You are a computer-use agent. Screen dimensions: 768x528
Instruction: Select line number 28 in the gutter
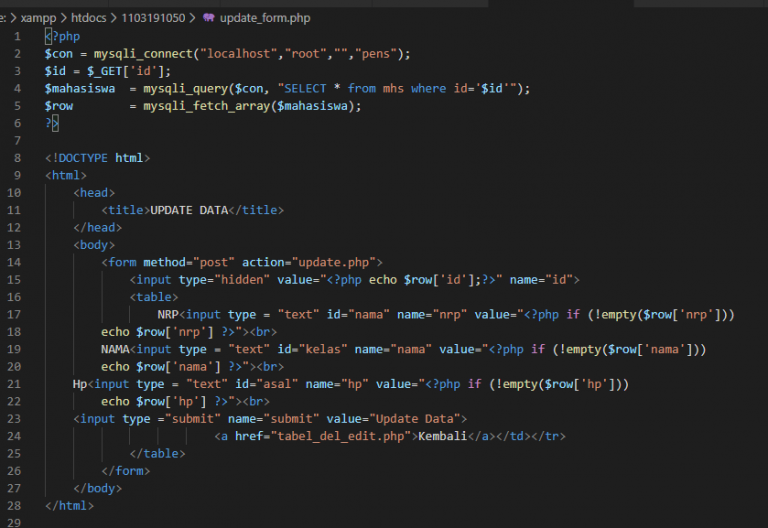click(13, 505)
